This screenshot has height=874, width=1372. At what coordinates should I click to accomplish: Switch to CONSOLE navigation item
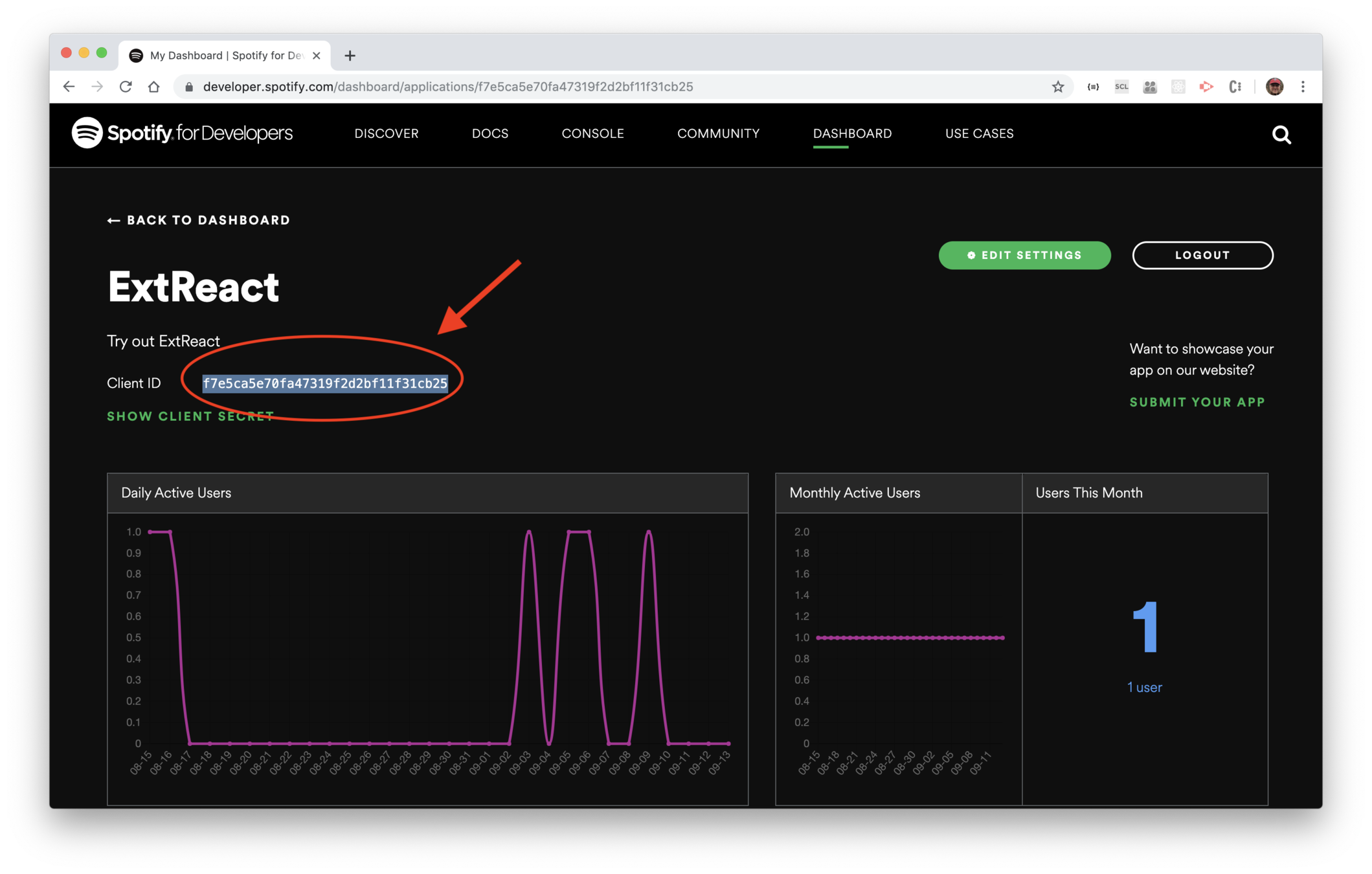pyautogui.click(x=592, y=133)
